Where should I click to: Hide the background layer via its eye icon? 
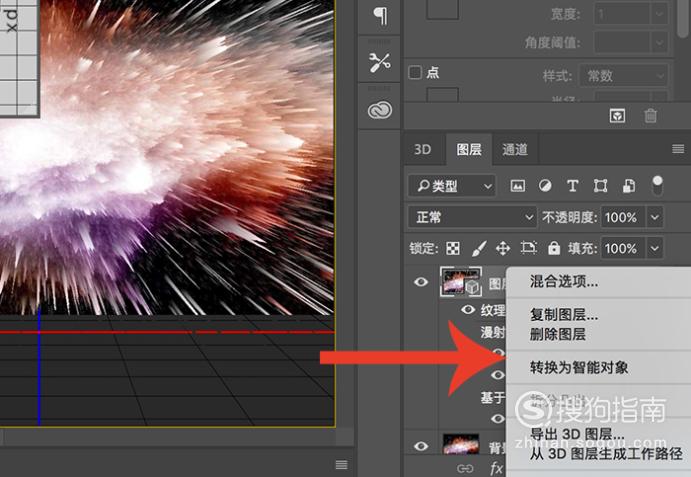[x=421, y=446]
